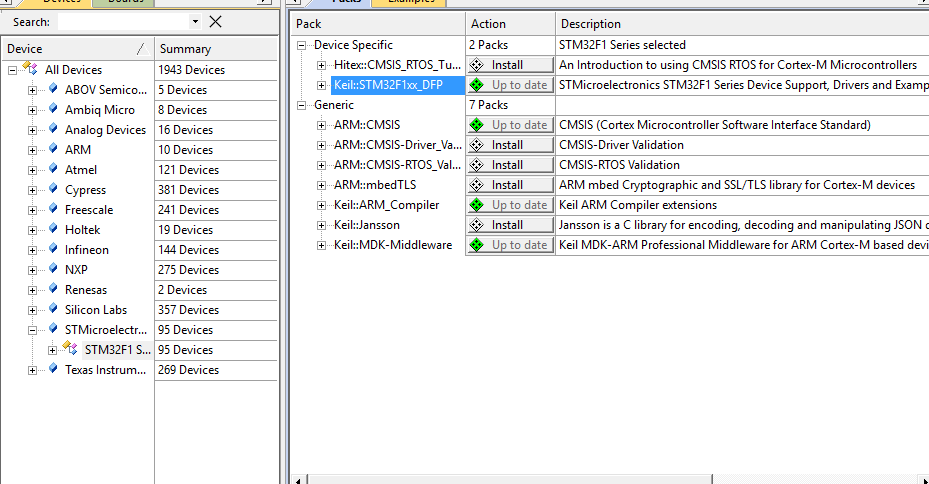The height and width of the screenshot is (484, 929).
Task: Expand the STM32F1 Series node
Action: pyautogui.click(x=53, y=350)
